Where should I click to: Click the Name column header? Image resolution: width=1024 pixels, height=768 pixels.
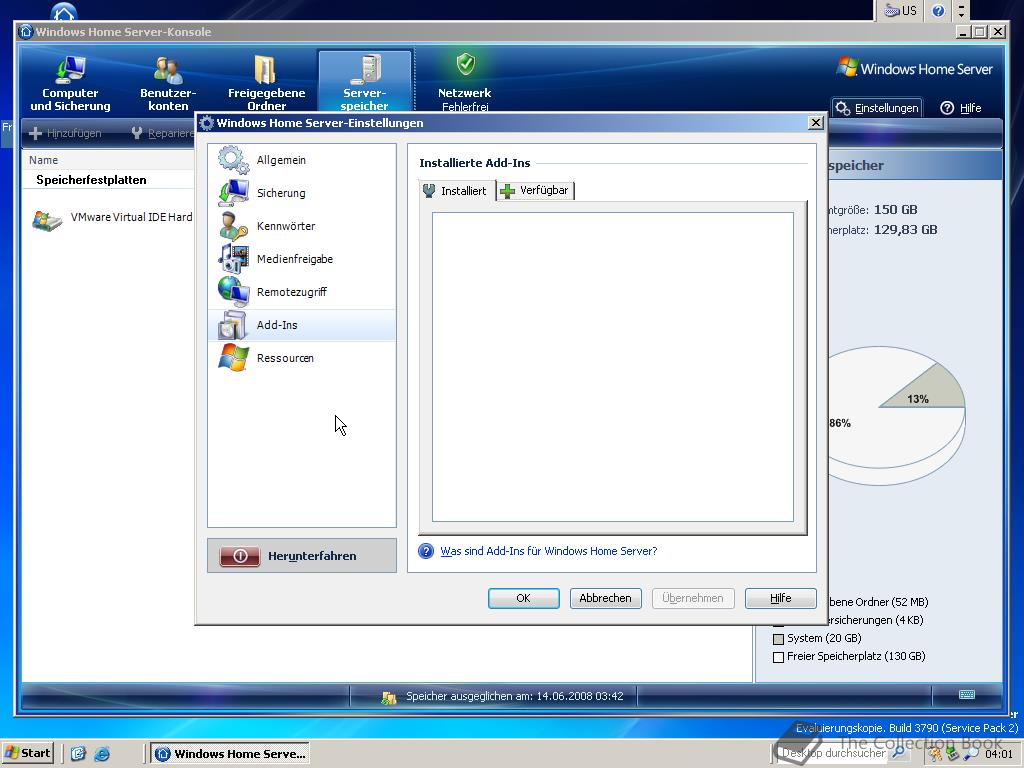43,160
